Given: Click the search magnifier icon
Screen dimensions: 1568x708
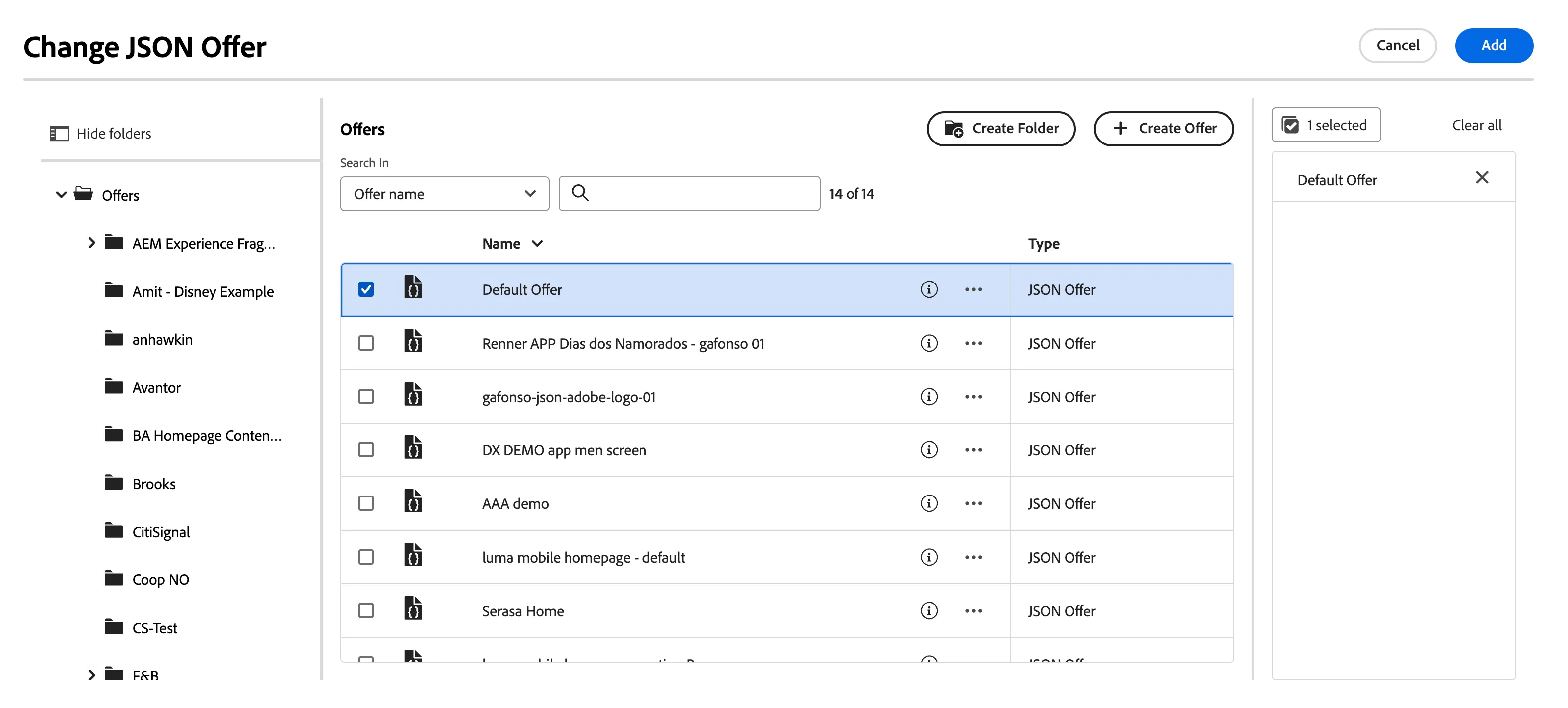Looking at the screenshot, I should click(580, 193).
